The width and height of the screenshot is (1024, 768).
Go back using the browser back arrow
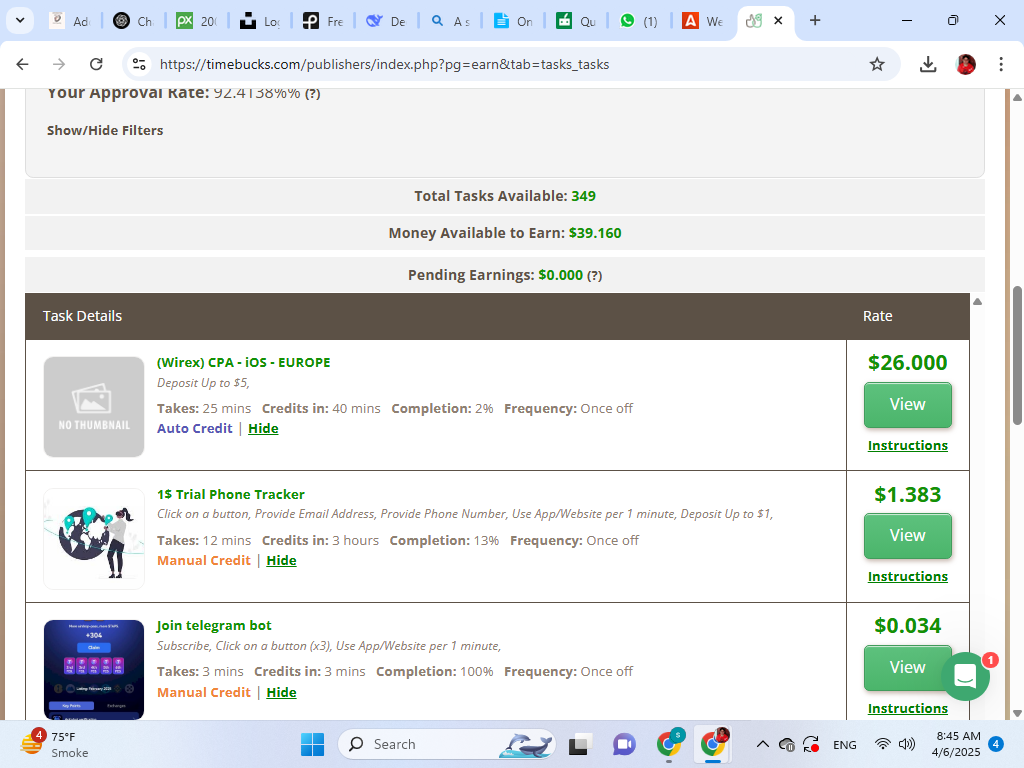point(23,64)
